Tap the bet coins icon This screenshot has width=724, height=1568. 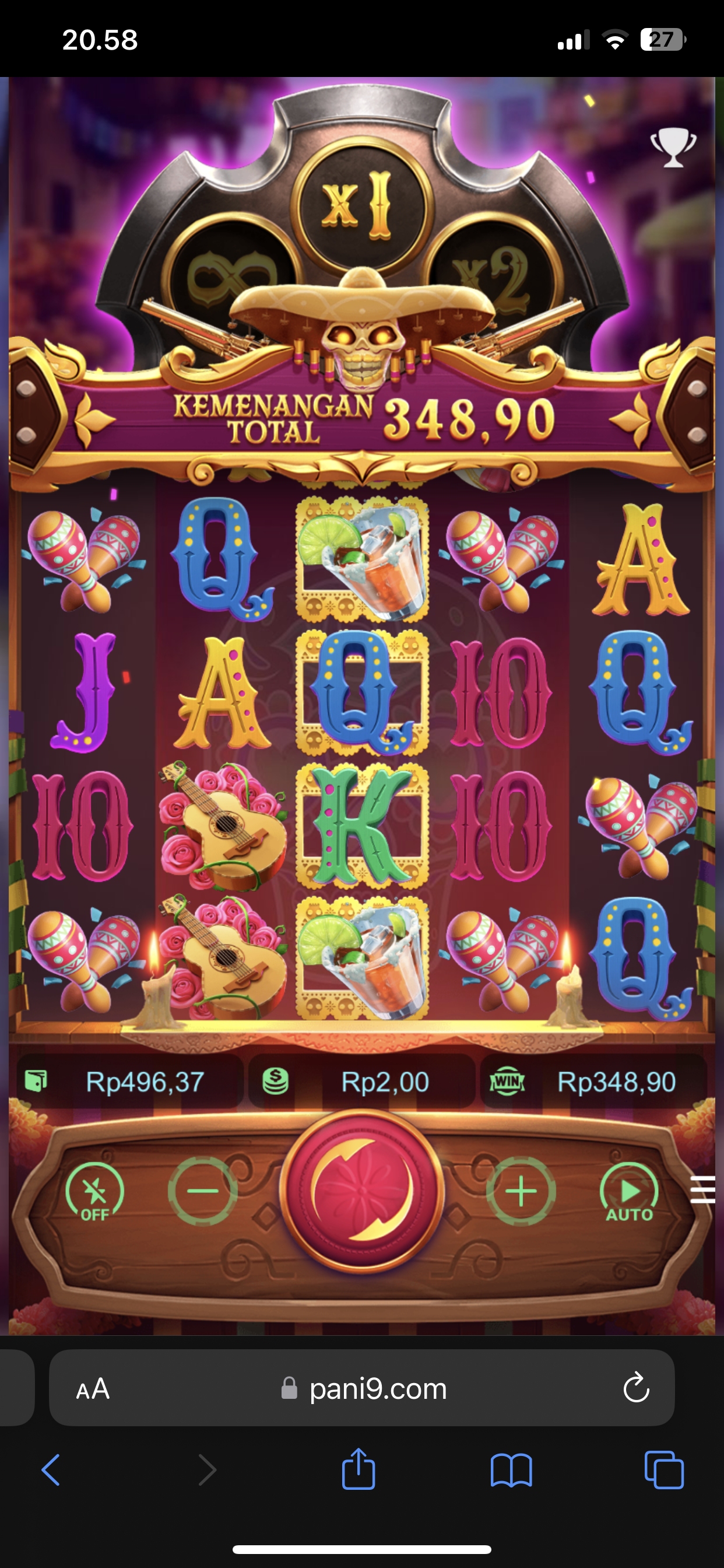(x=275, y=1081)
